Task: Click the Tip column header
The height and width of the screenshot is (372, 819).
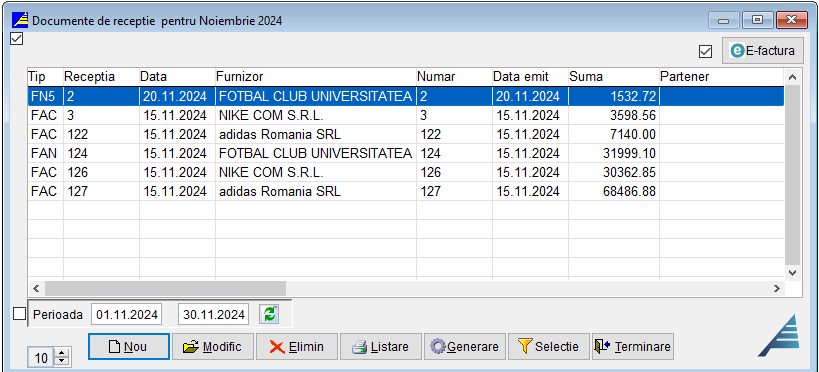Action: pyautogui.click(x=45, y=77)
